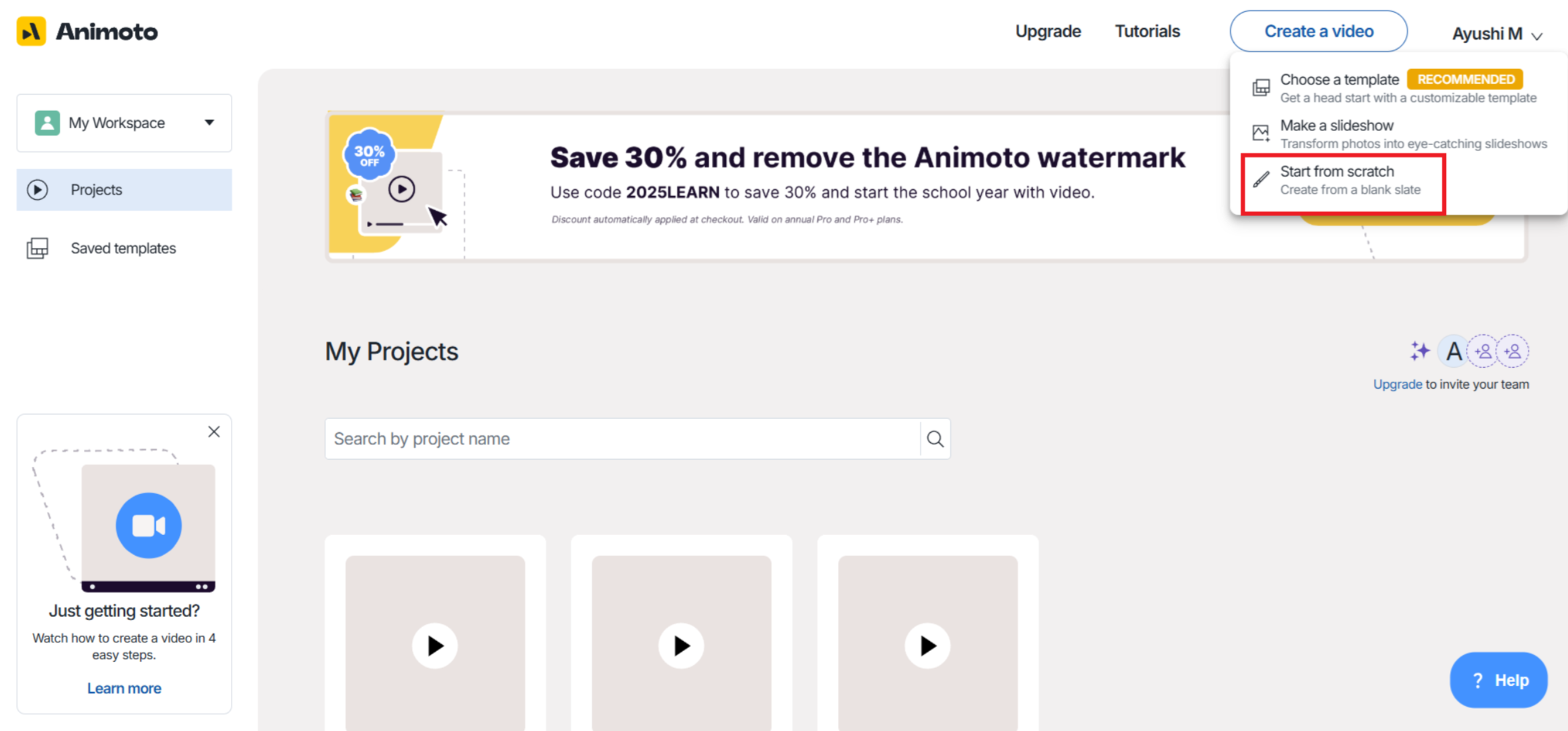This screenshot has width=1568, height=731.
Task: Click the Saved templates icon
Action: point(38,248)
